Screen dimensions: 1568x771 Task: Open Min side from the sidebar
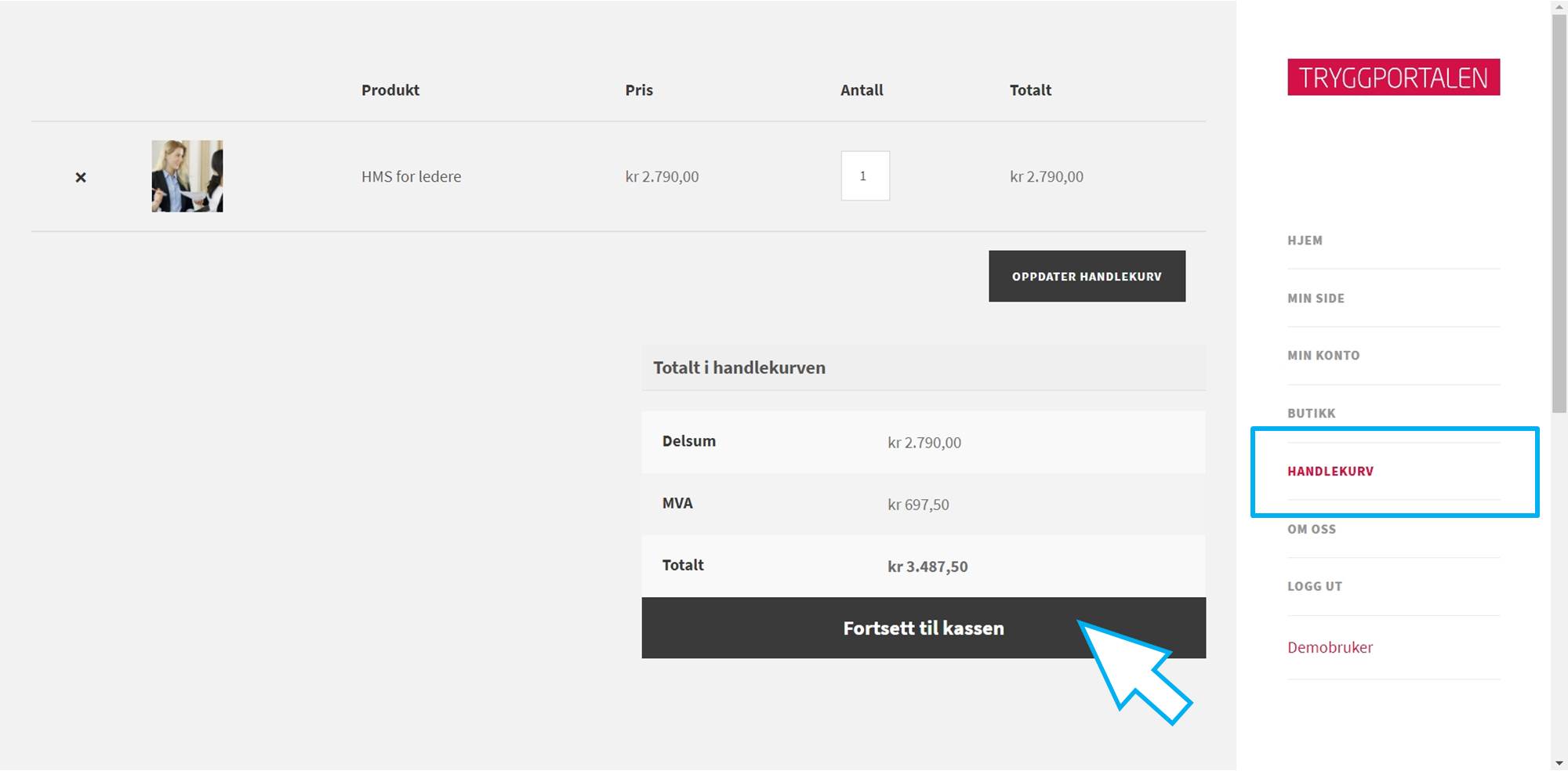pyautogui.click(x=1316, y=299)
